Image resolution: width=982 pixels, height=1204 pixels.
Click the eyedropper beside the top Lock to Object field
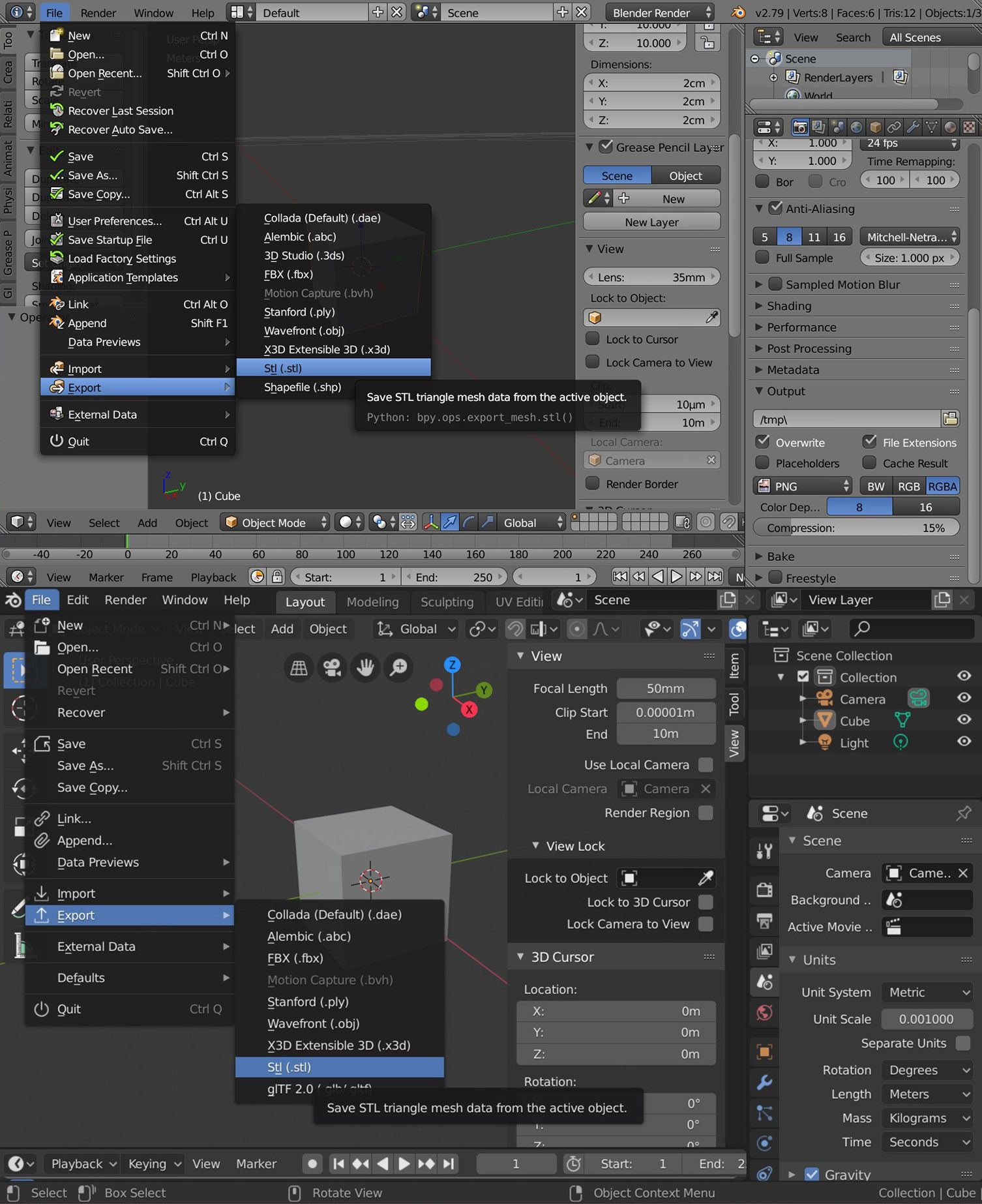point(711,318)
